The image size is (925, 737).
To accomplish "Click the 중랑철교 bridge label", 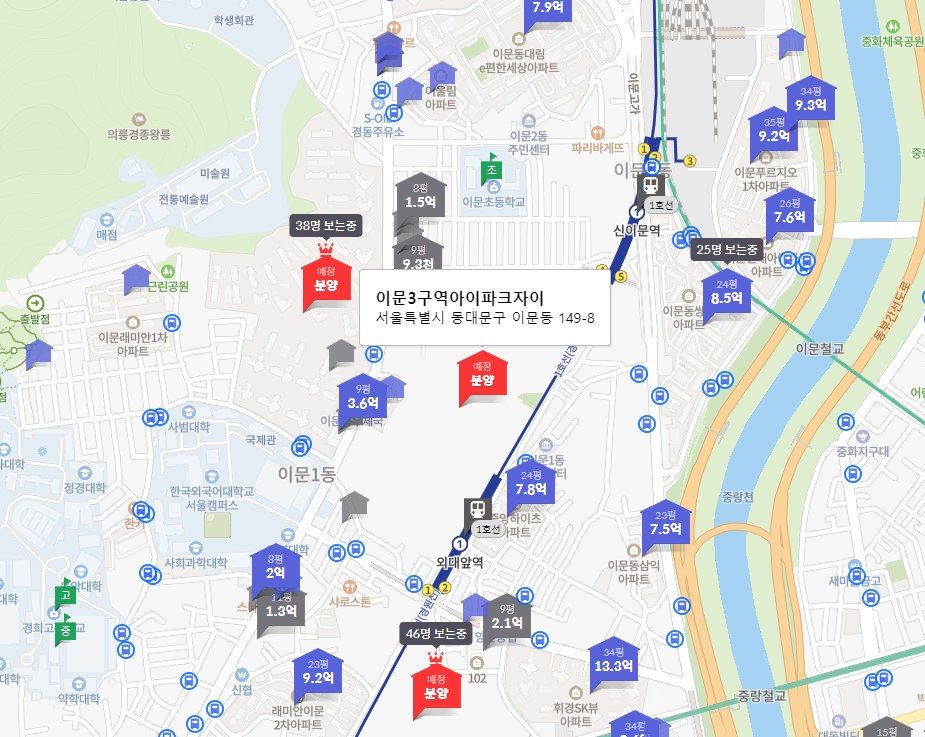I will (x=762, y=696).
